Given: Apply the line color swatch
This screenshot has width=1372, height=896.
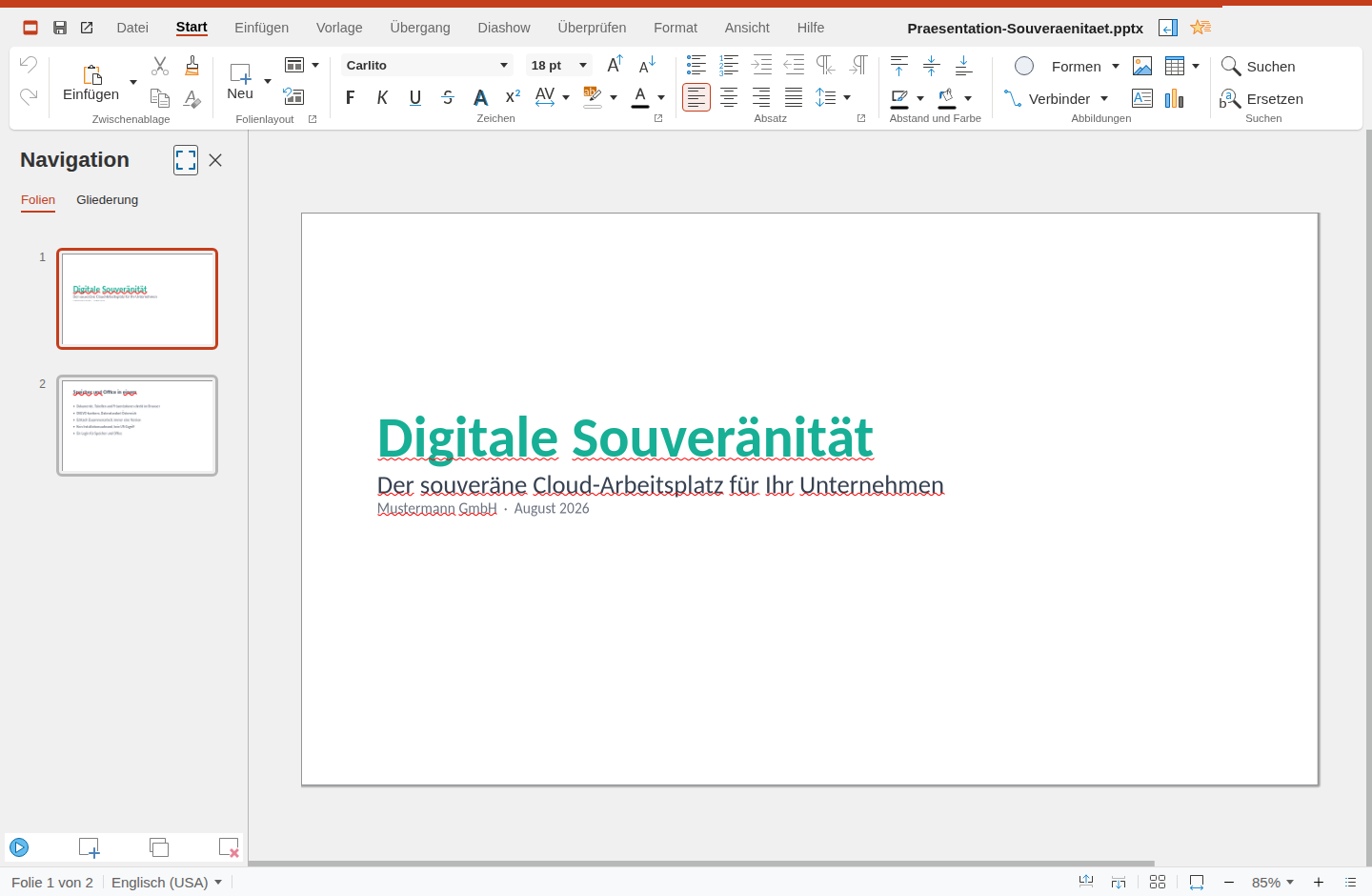Looking at the screenshot, I should coord(899,98).
